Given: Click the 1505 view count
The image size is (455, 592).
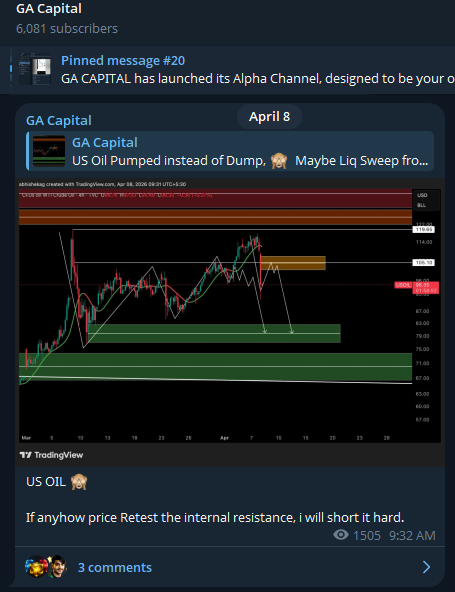Looking at the screenshot, I should (x=367, y=535).
